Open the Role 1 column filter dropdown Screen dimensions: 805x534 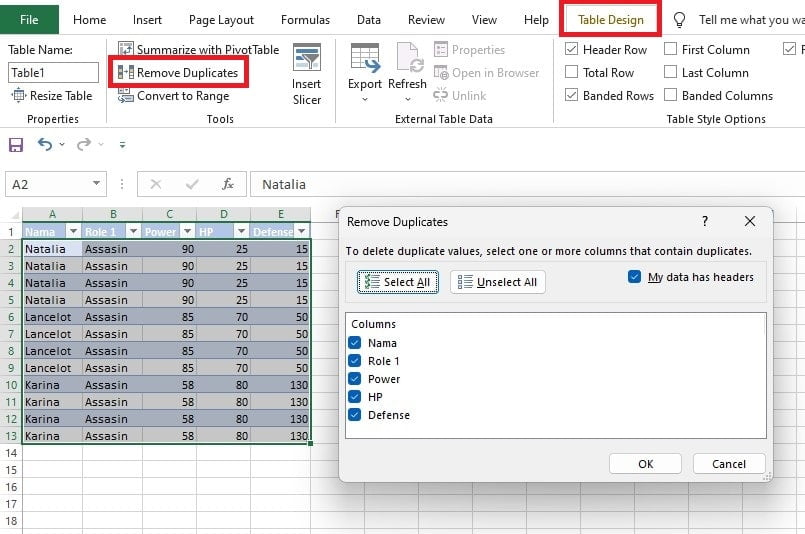(x=133, y=232)
